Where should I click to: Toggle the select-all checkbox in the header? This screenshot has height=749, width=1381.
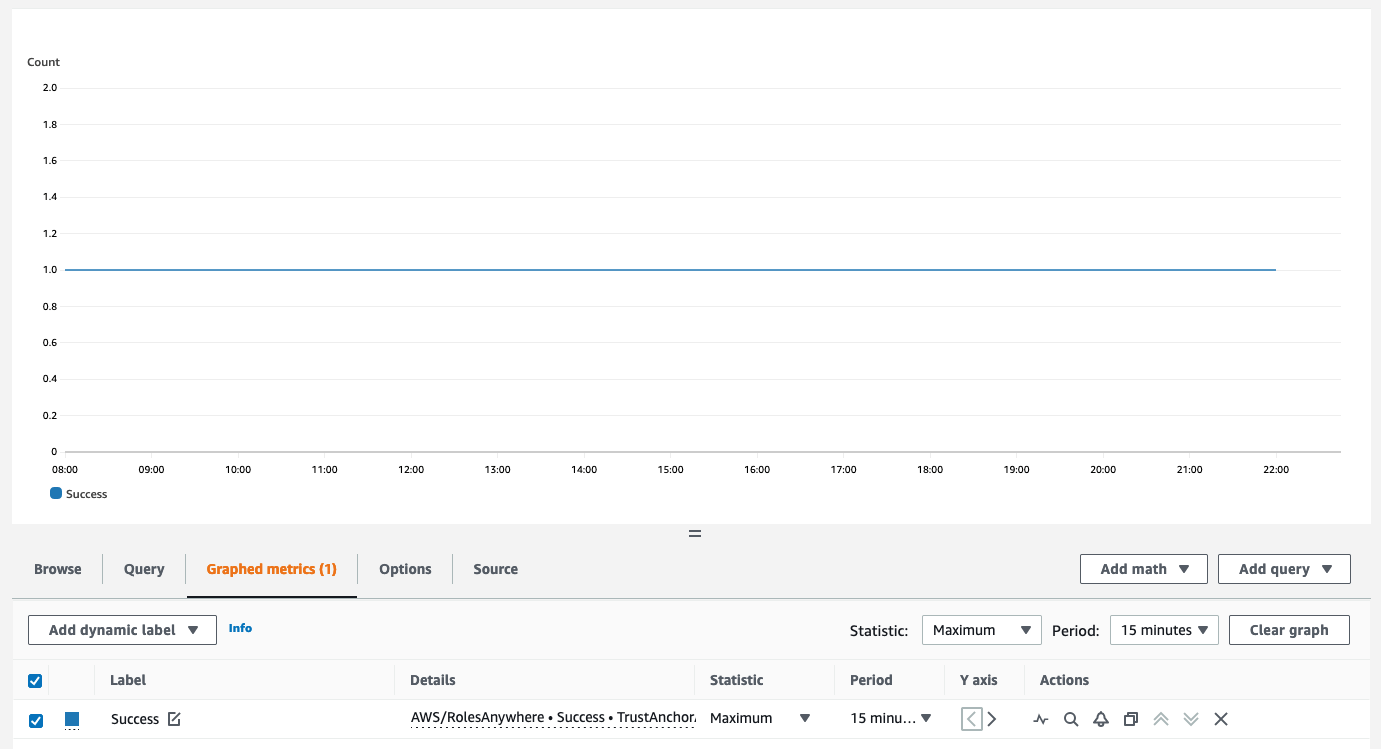pos(35,680)
